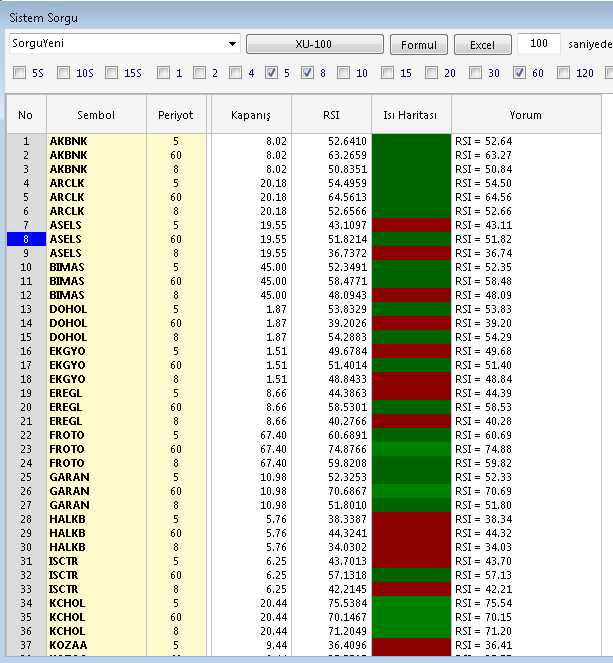Image resolution: width=613 pixels, height=663 pixels.
Task: Click the red heat map cell for row 9
Action: 411,253
